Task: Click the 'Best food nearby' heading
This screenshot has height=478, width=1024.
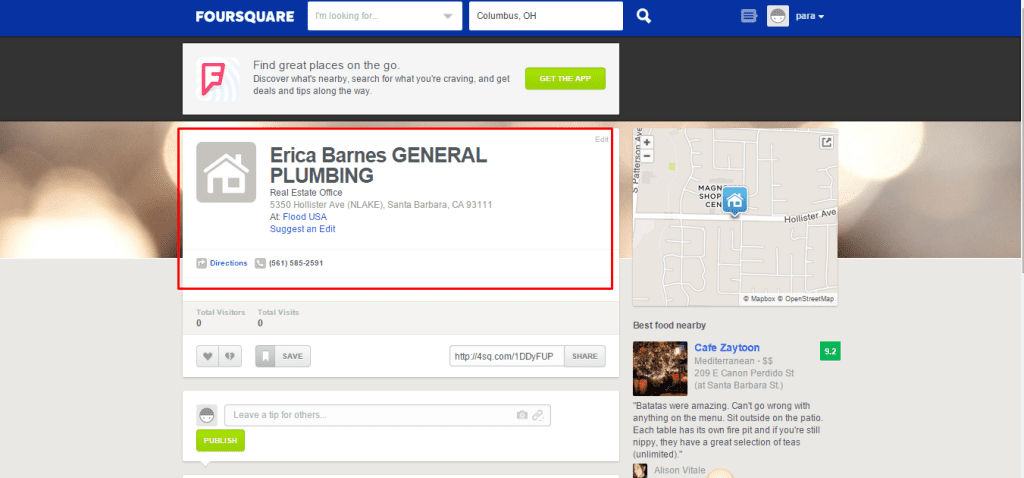Action: point(669,325)
